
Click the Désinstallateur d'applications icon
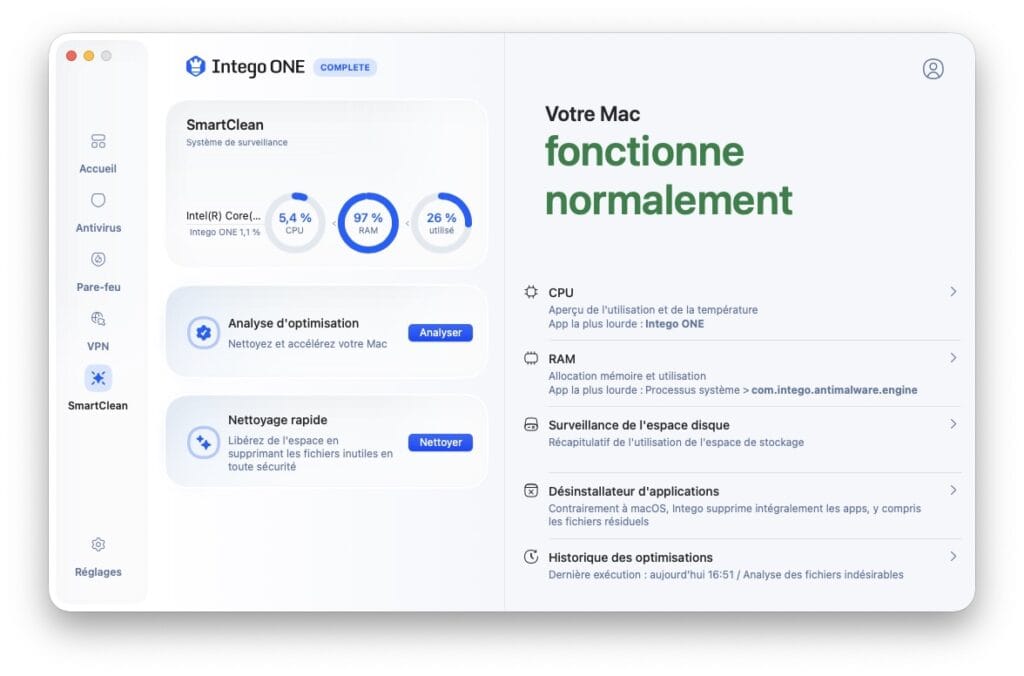tap(531, 491)
